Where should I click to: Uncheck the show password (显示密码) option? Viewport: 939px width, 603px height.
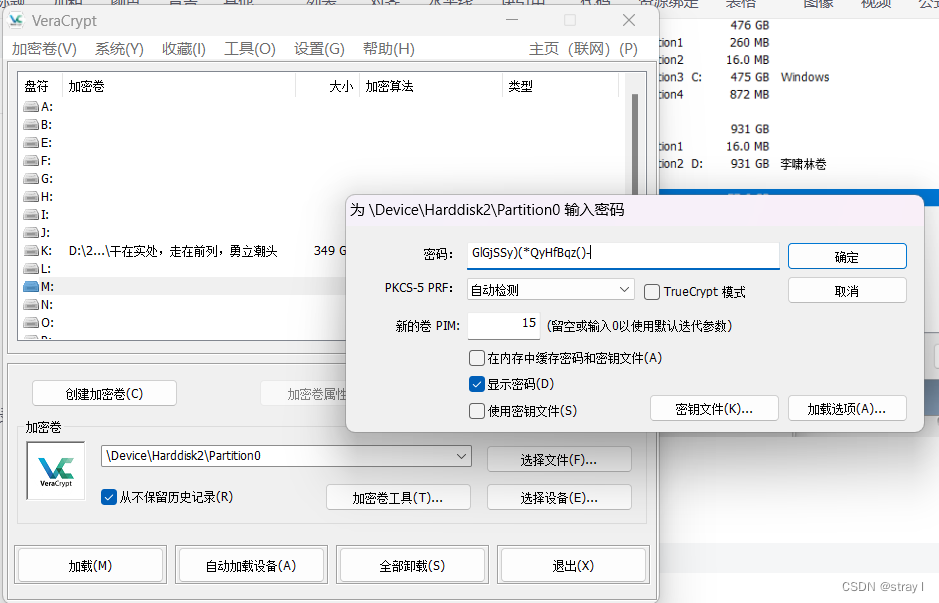(477, 384)
